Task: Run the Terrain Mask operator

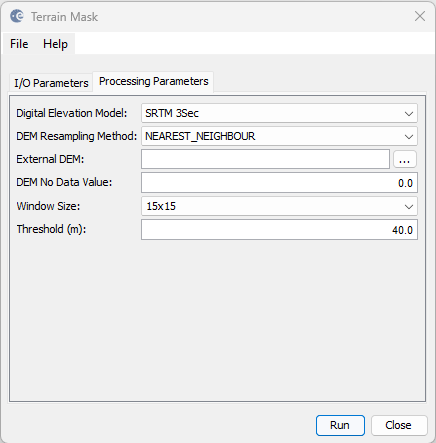Action: coord(340,425)
